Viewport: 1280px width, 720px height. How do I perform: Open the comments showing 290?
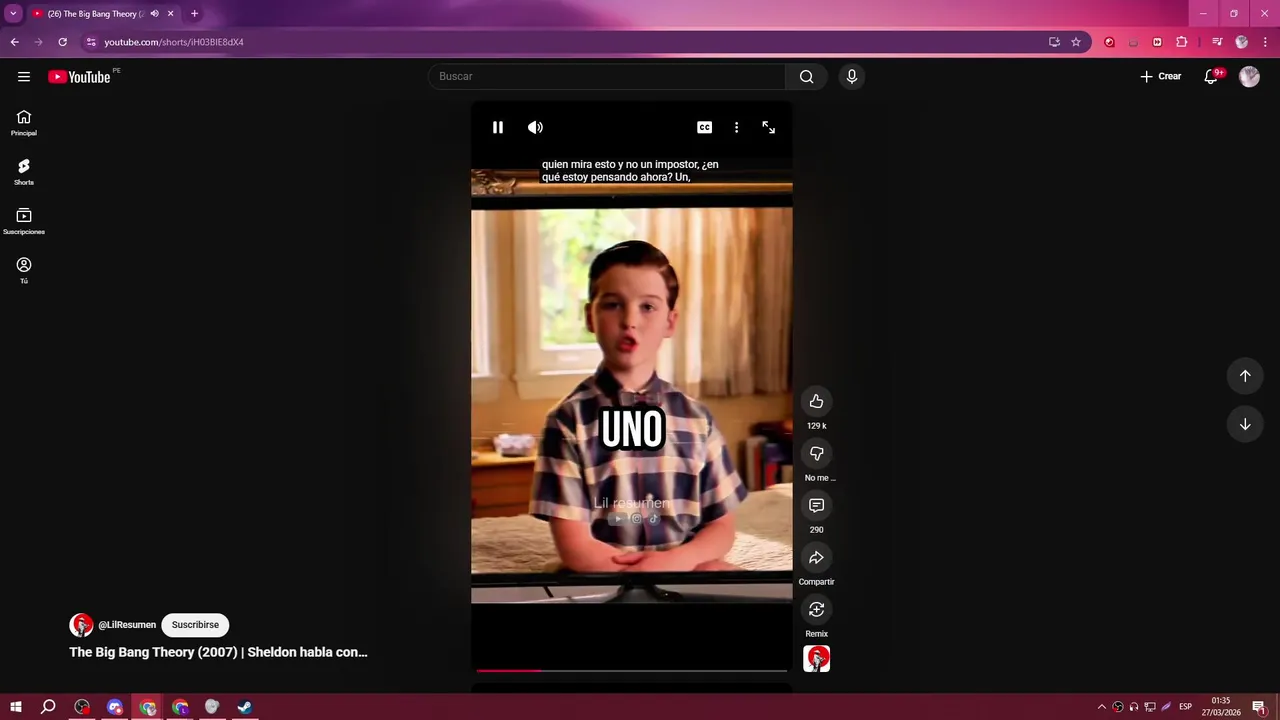click(817, 505)
